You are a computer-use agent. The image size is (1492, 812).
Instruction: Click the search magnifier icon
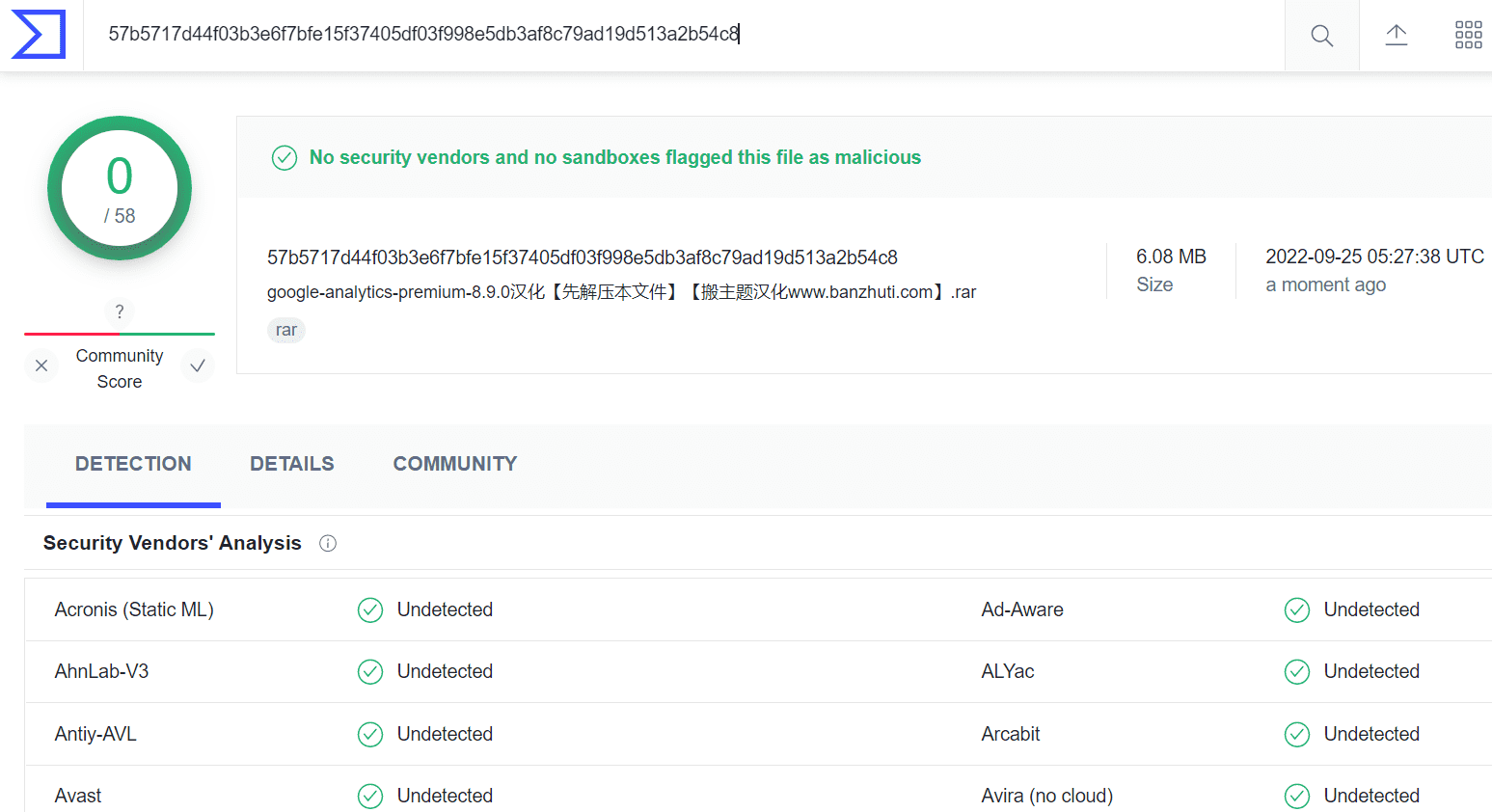pyautogui.click(x=1322, y=36)
